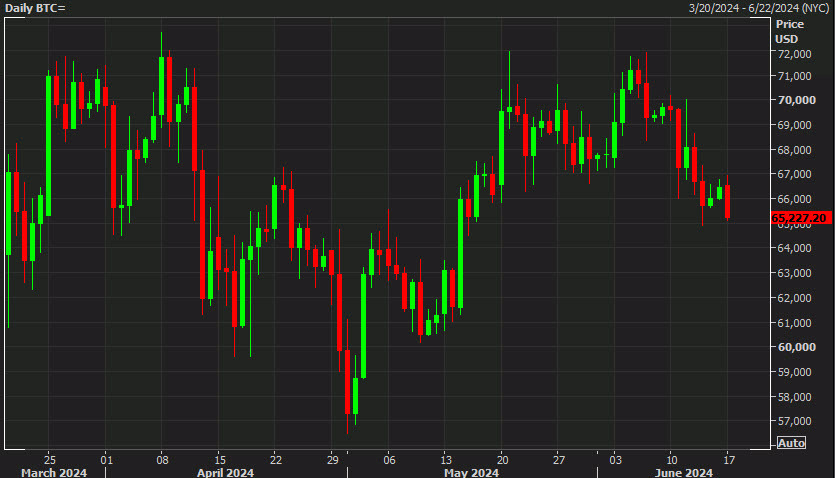Click the April 2024 month label
835x478 pixels.
point(225,473)
